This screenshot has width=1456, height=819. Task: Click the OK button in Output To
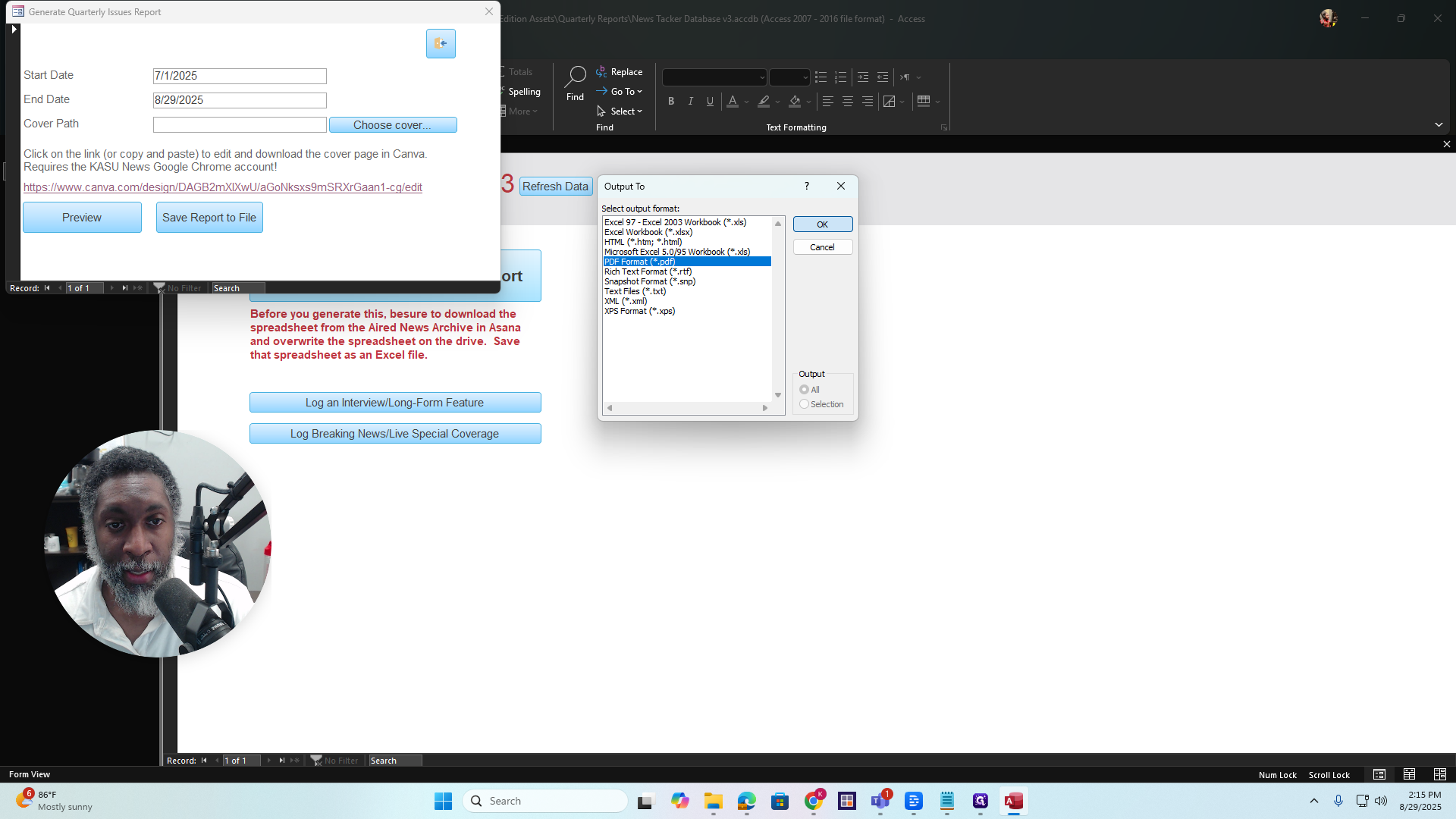(823, 224)
